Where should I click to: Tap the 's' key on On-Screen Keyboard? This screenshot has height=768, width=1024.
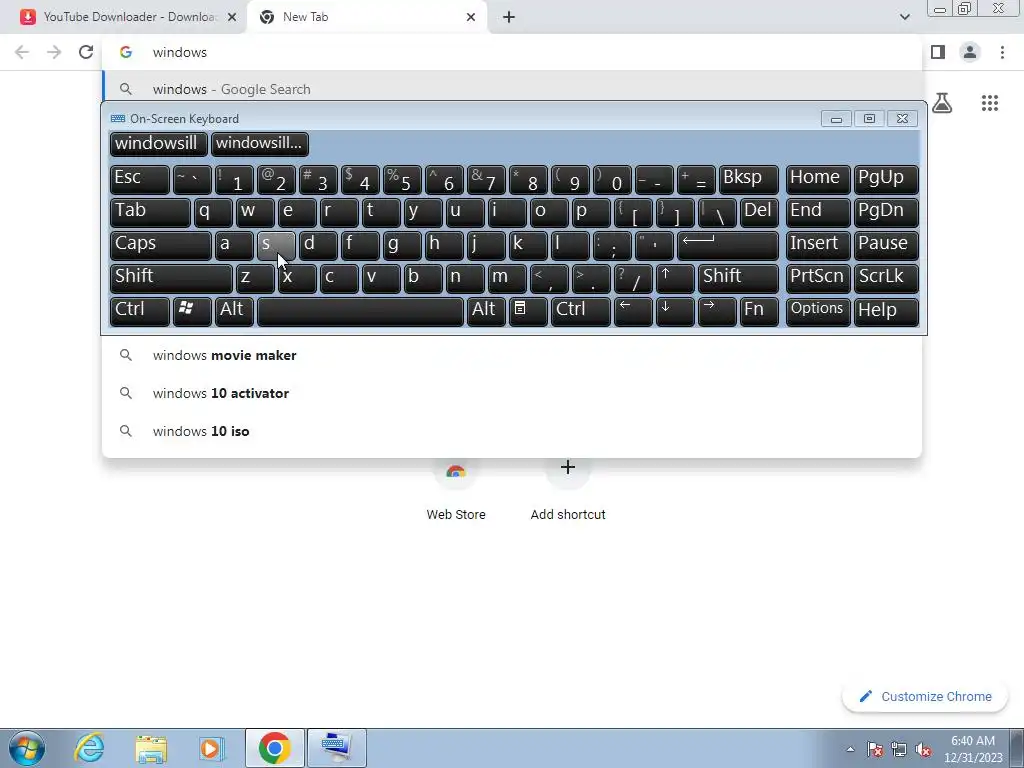(x=276, y=245)
